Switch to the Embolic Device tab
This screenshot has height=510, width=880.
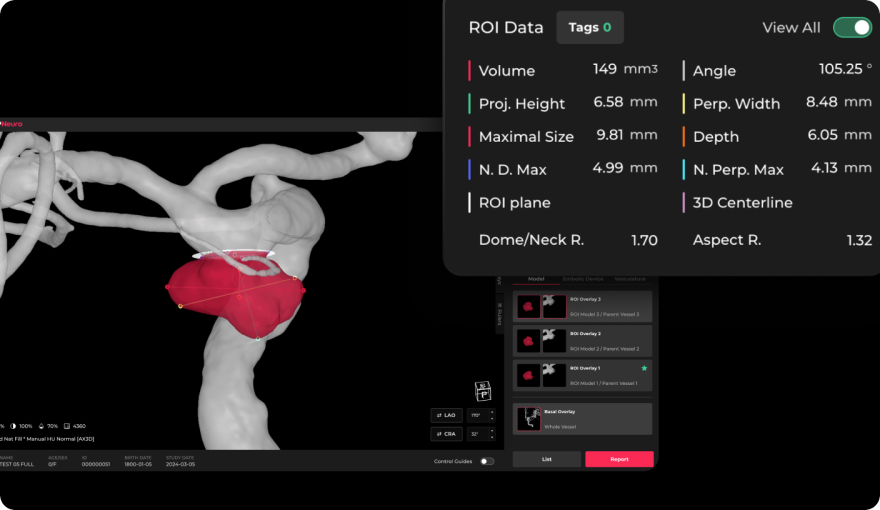click(582, 279)
